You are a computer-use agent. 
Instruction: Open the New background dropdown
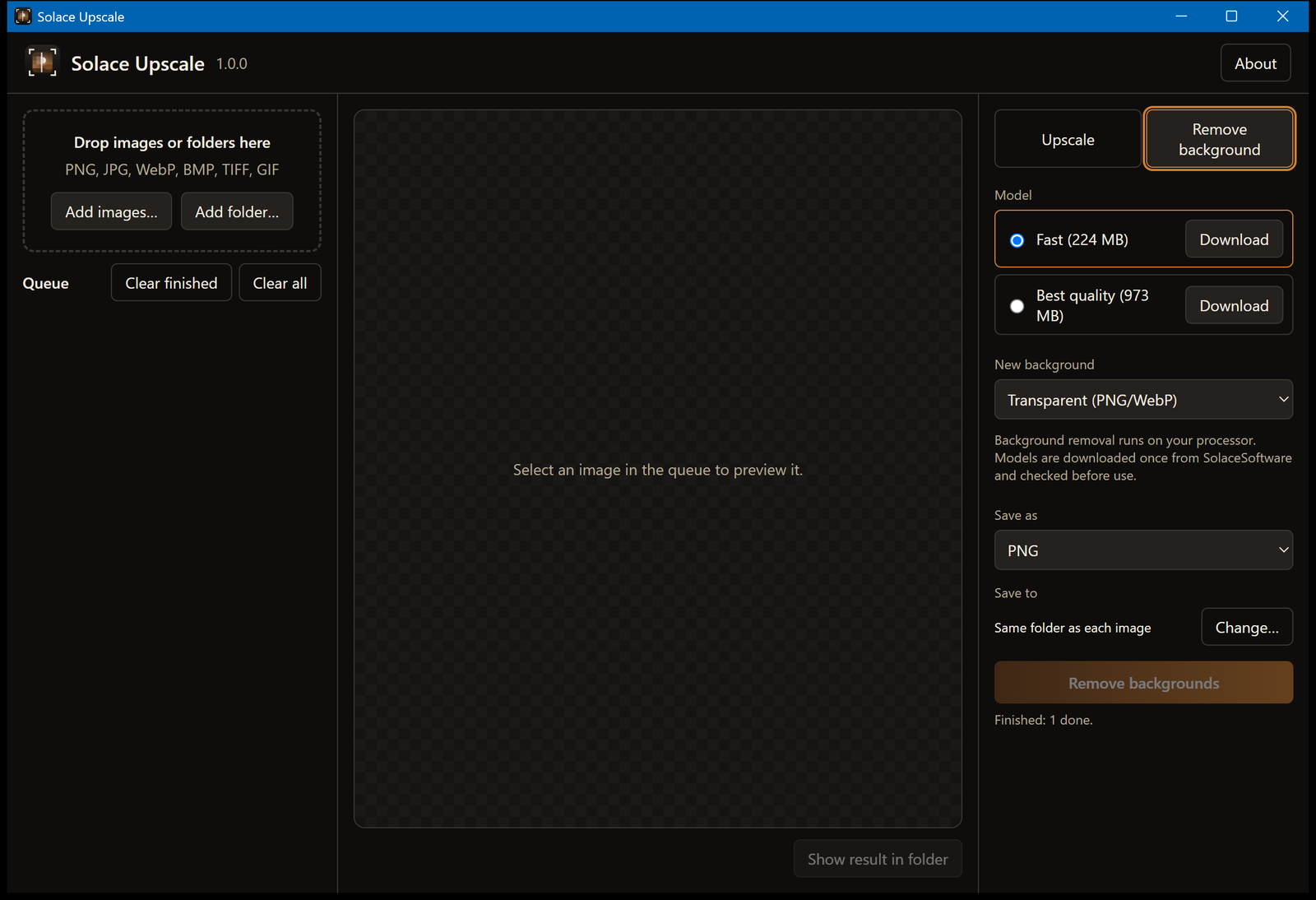pyautogui.click(x=1143, y=400)
